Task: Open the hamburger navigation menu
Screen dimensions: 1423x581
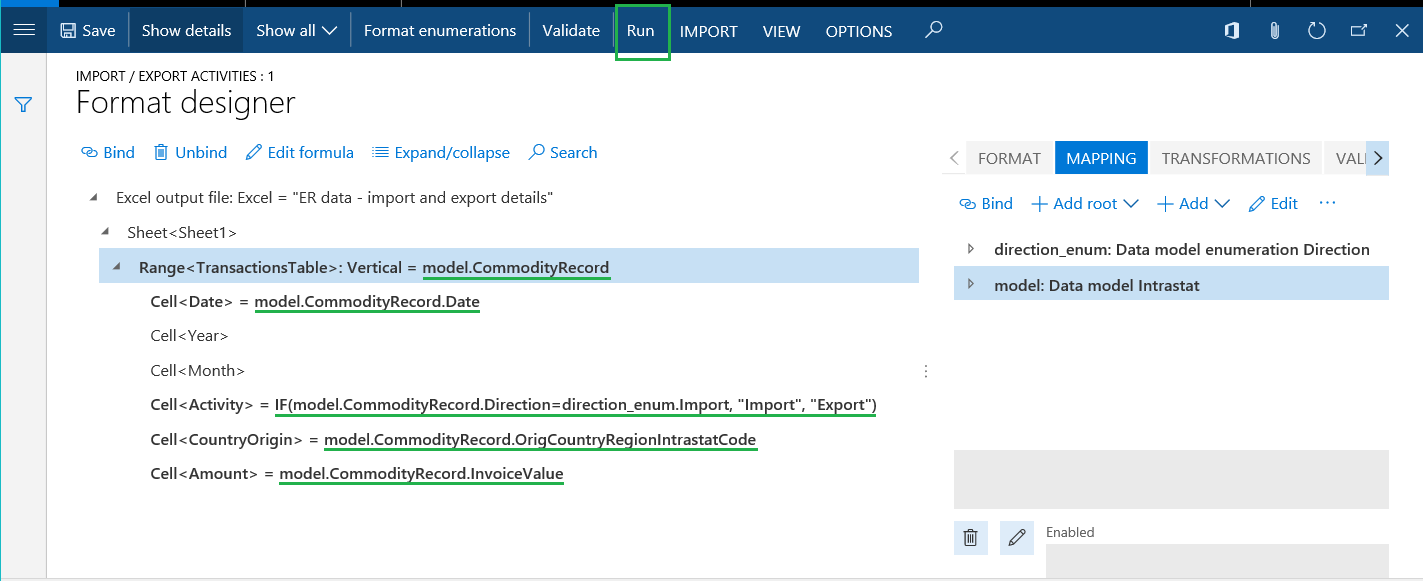Action: point(24,30)
